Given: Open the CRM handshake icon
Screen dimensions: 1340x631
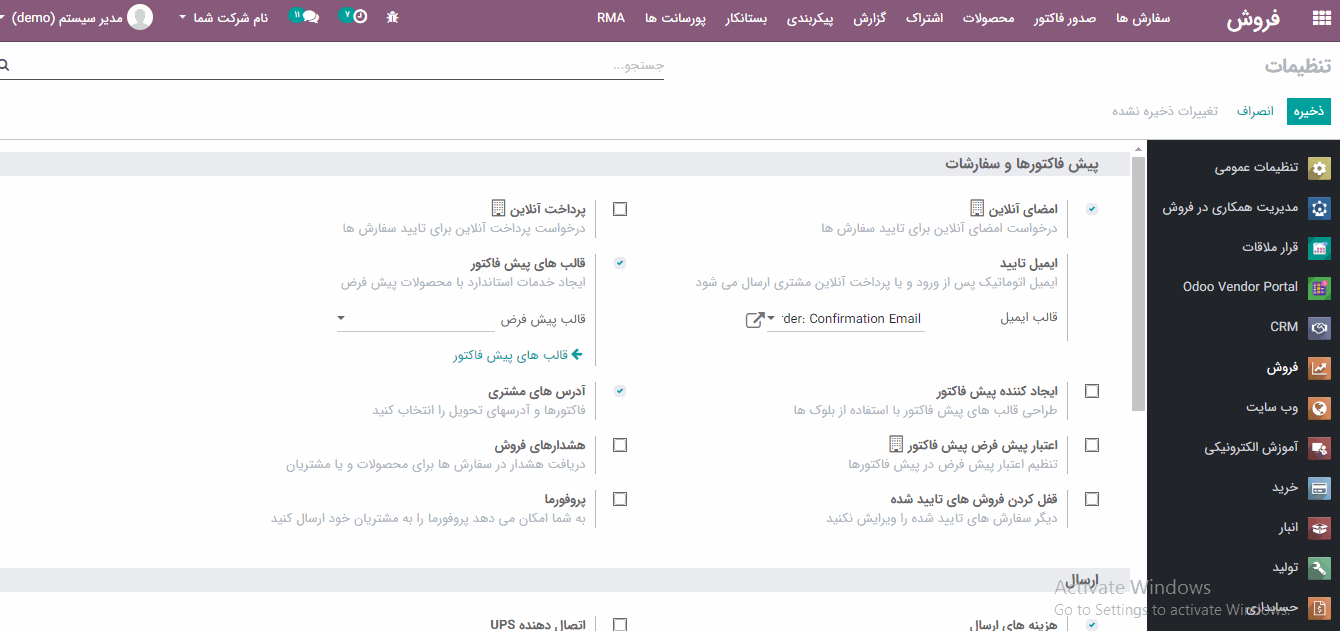Looking at the screenshot, I should click(x=1320, y=327).
